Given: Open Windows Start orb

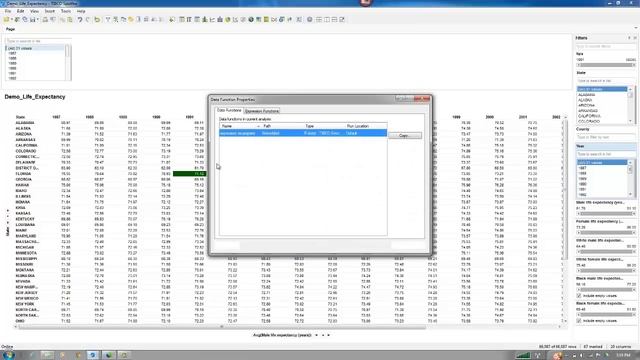Looking at the screenshot, I should coord(9,355).
